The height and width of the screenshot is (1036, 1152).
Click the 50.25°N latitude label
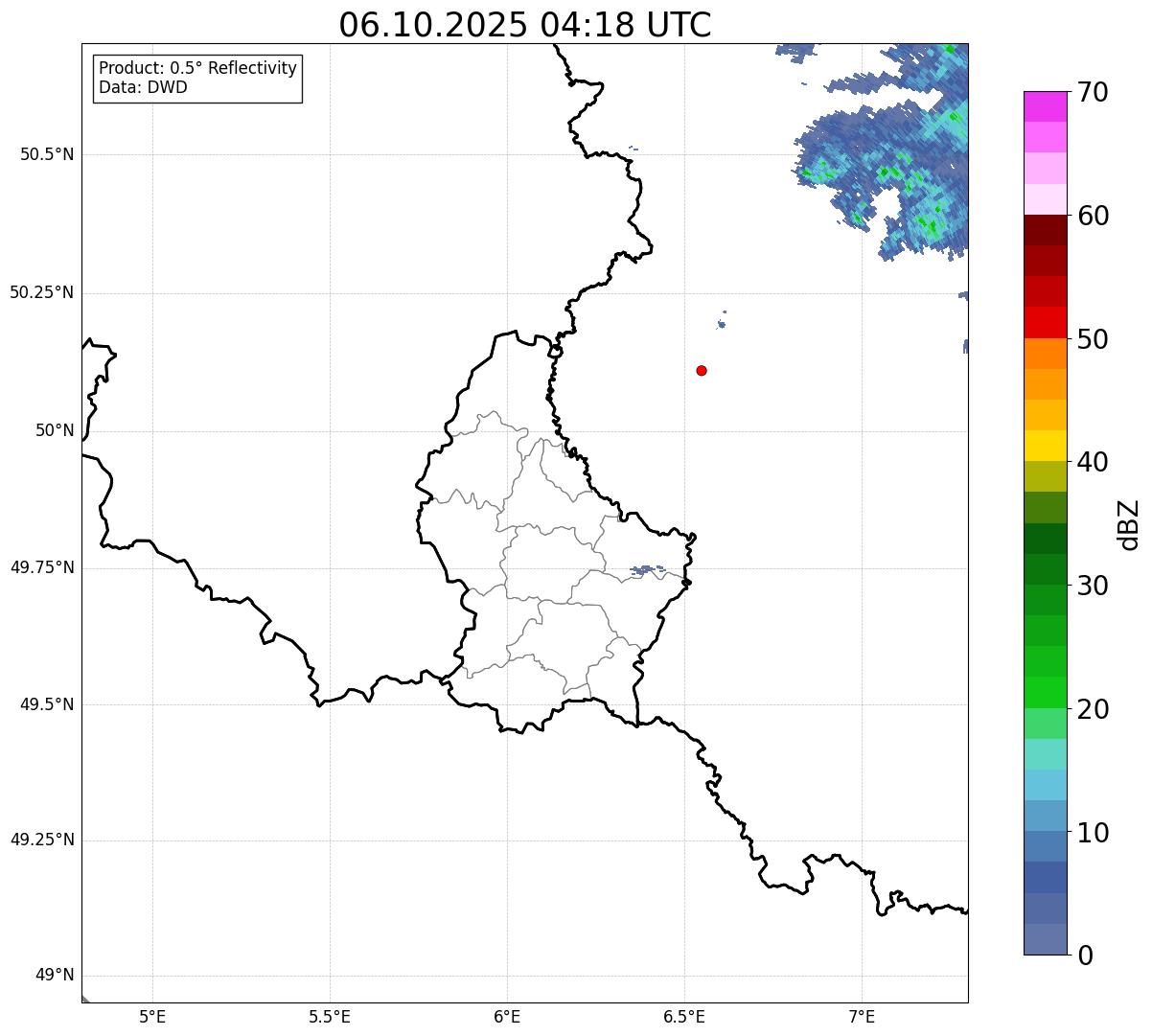click(42, 292)
